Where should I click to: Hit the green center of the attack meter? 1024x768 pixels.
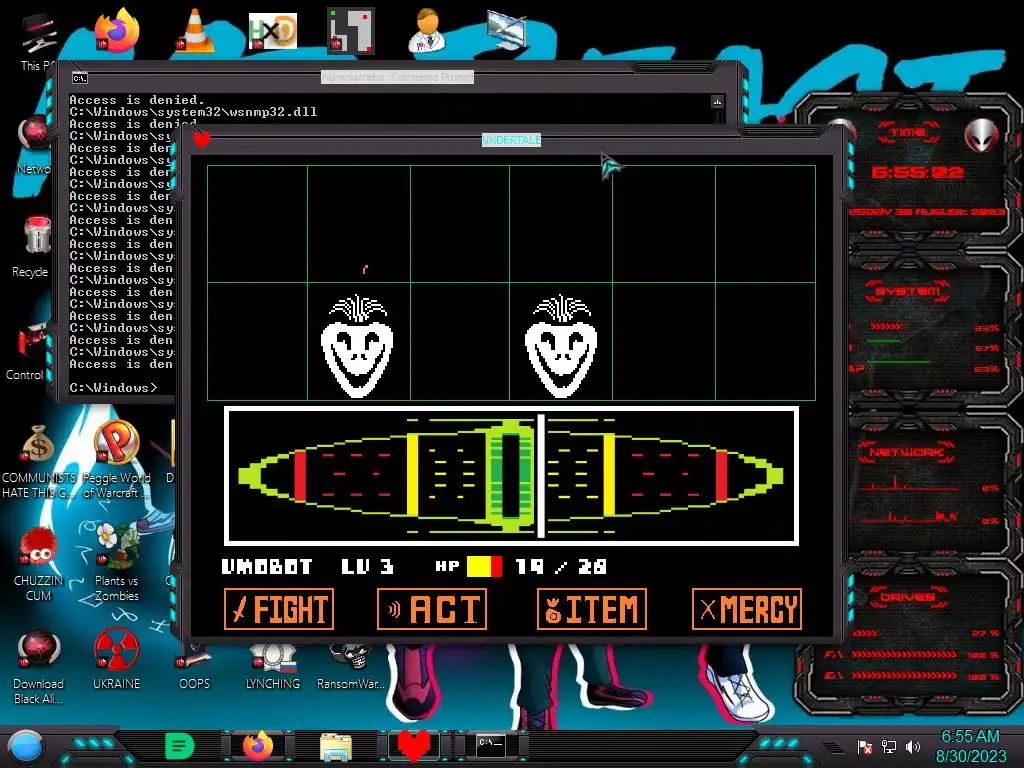point(511,475)
